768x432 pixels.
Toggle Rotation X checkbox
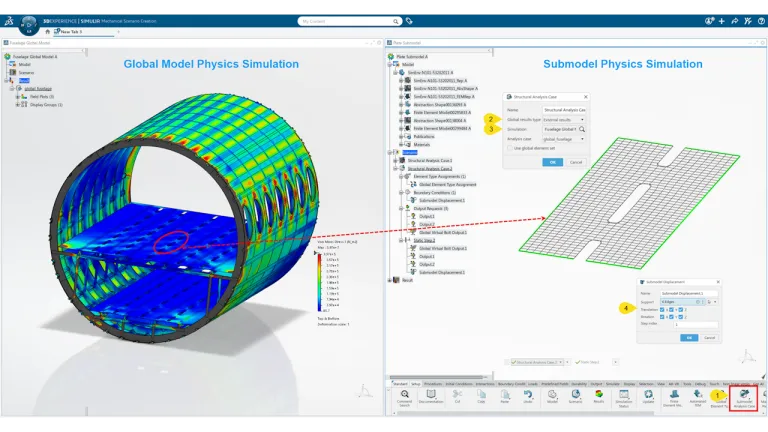click(x=662, y=317)
